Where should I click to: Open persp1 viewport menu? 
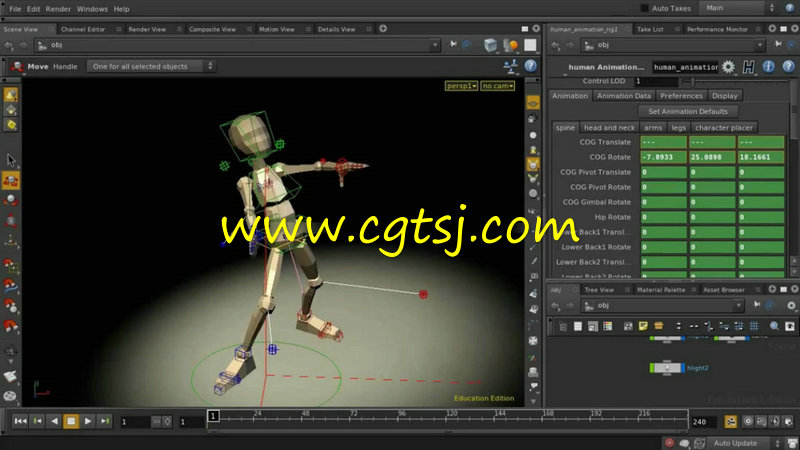(461, 86)
